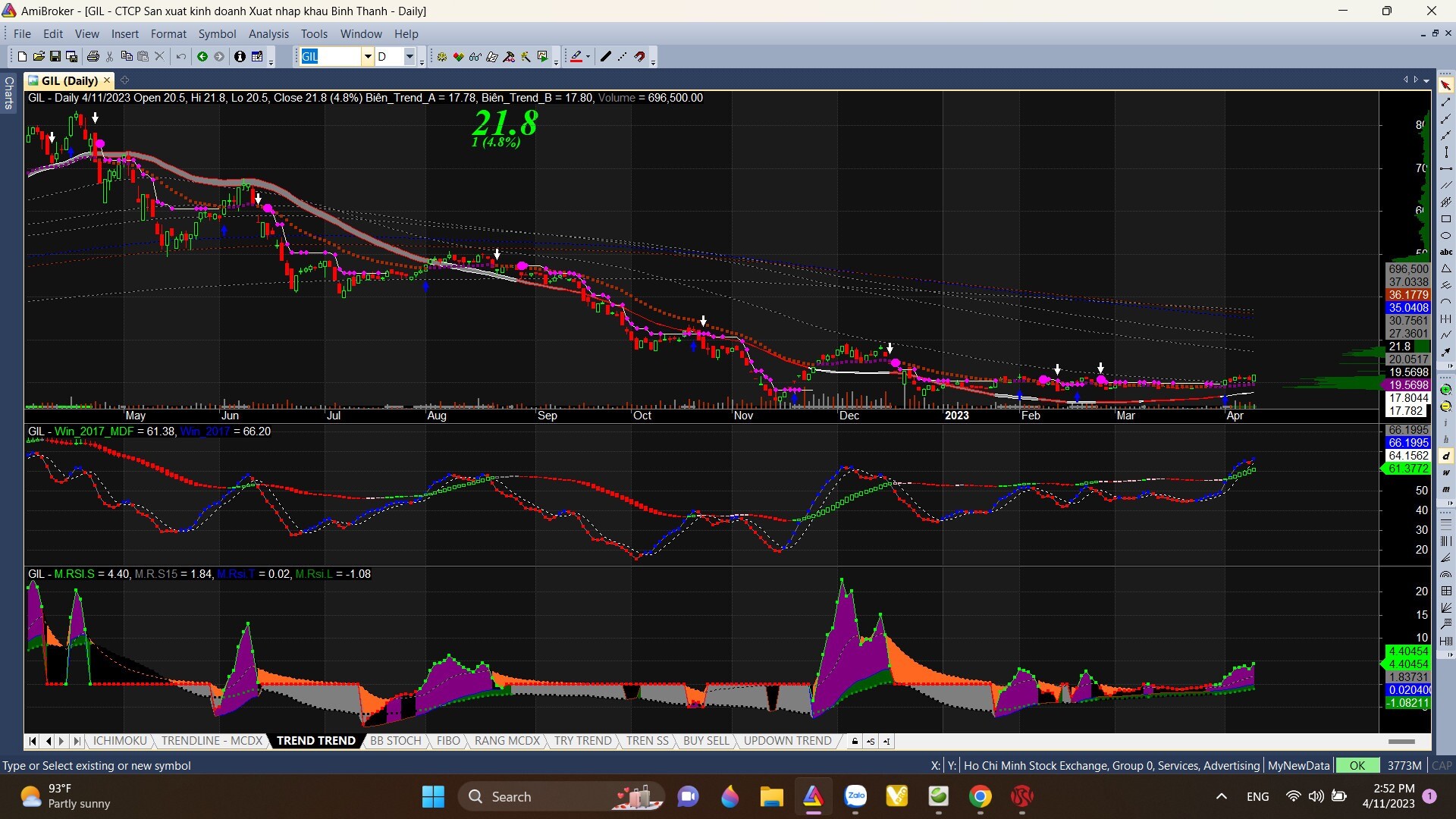Switch to daily 'd' interval button
Screen dimensions: 1456x819
[1446, 456]
